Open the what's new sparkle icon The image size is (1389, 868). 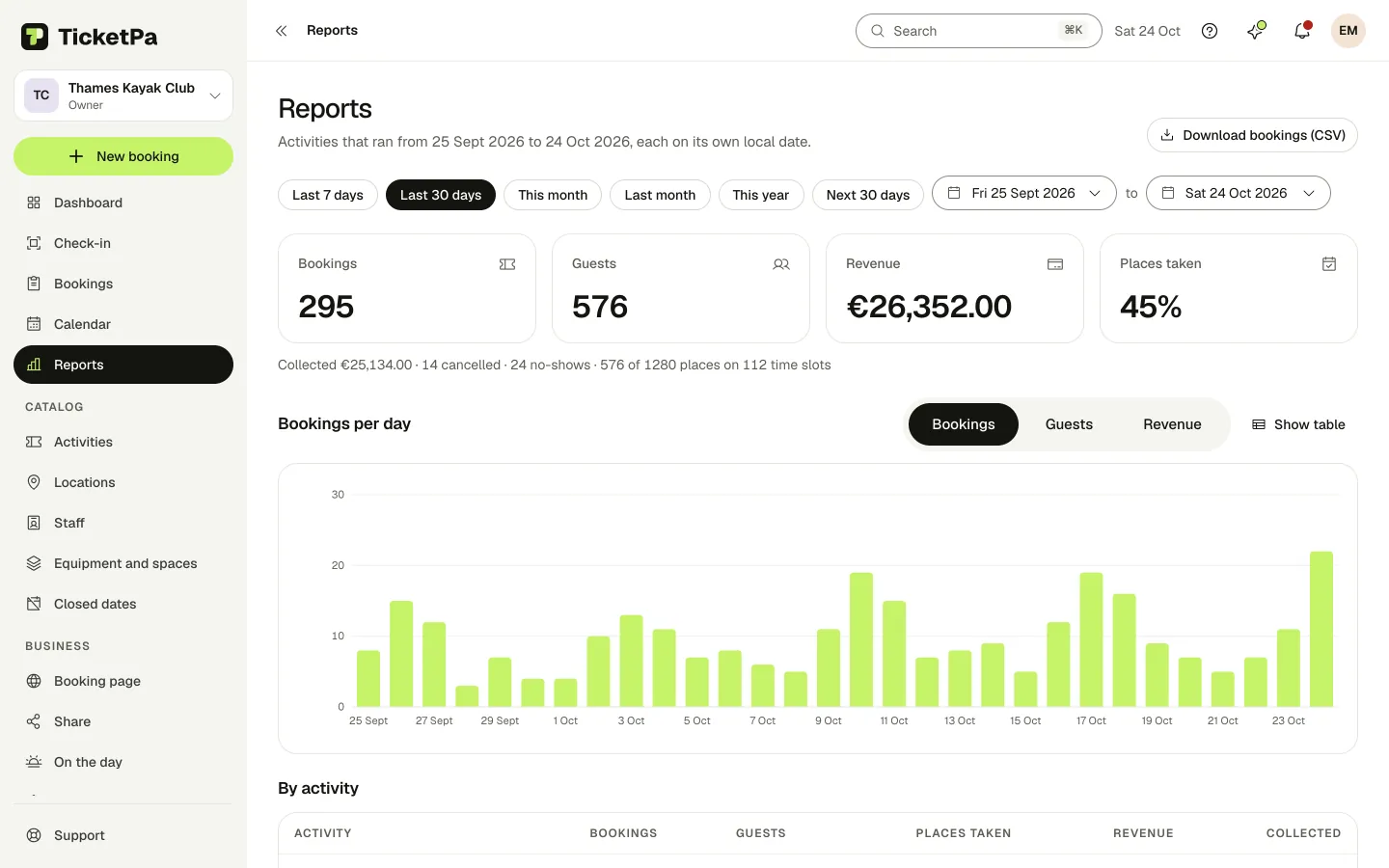pos(1256,31)
